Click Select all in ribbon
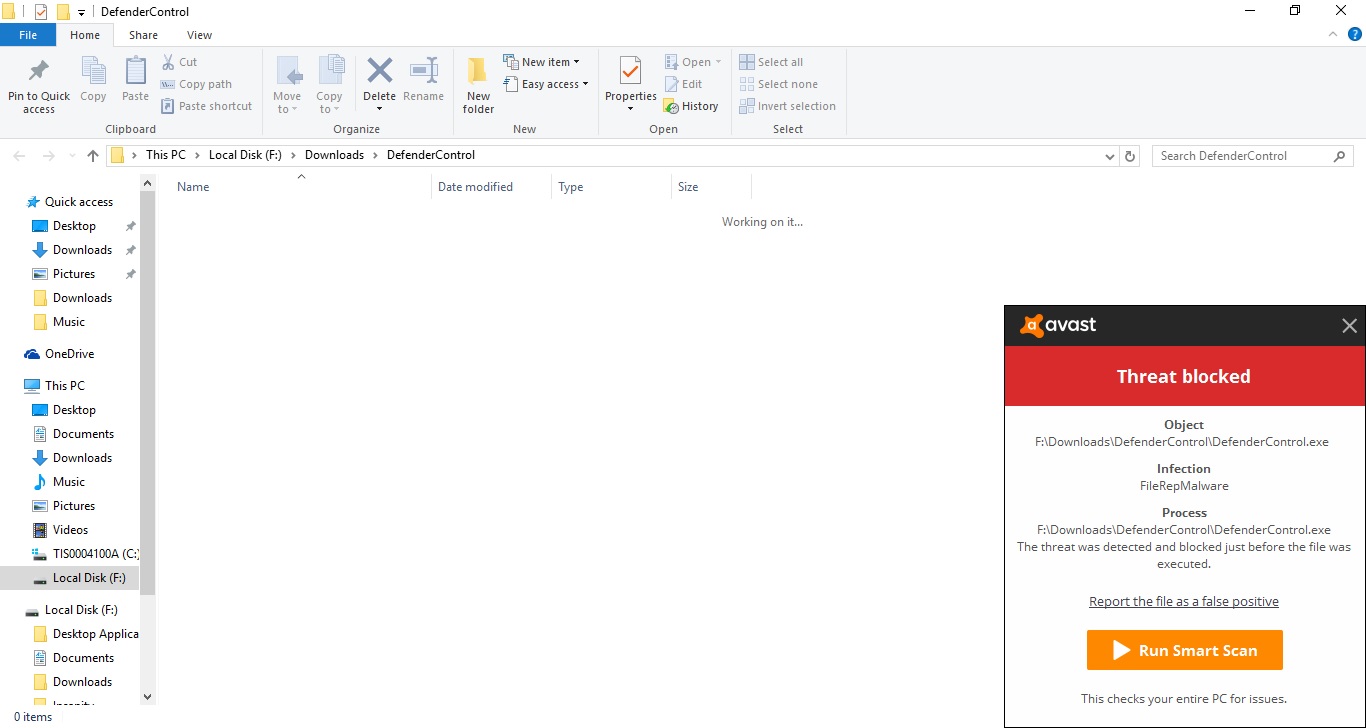The image size is (1366, 728). tap(771, 62)
